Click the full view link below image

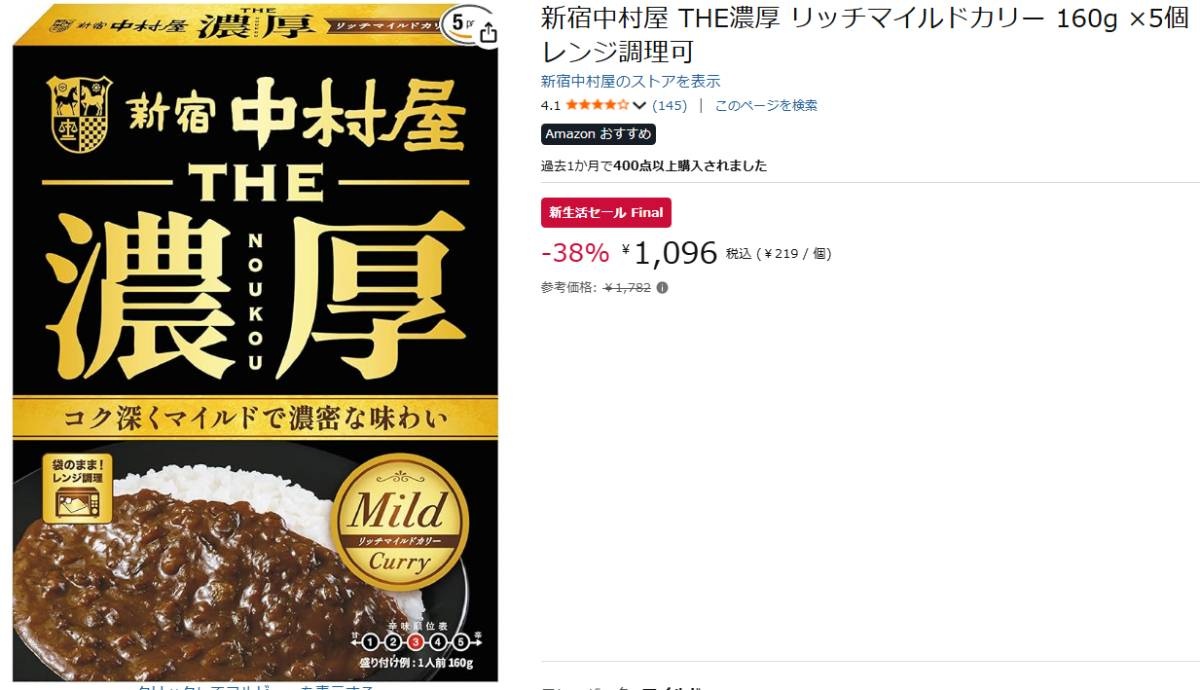(x=255, y=687)
